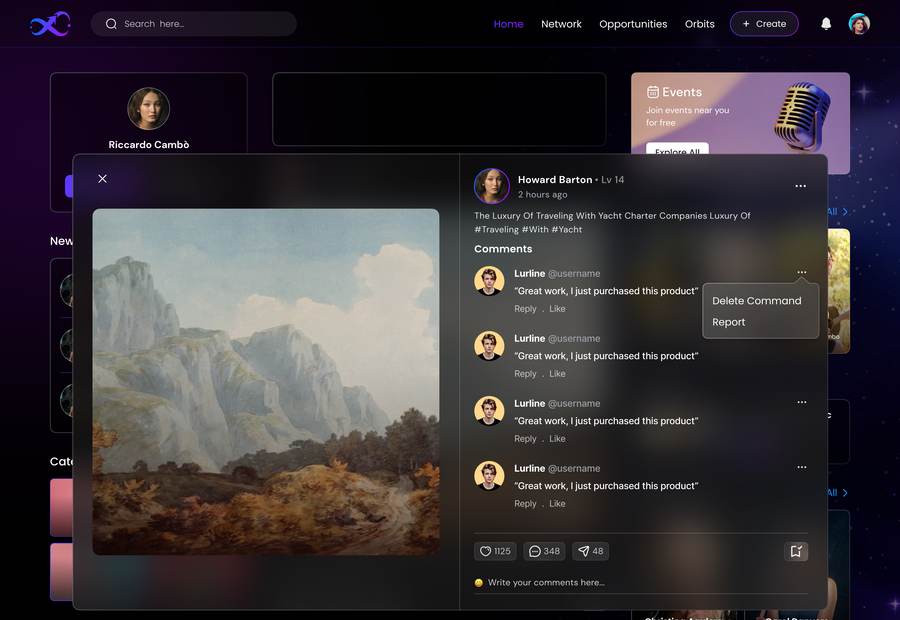Screen dimensions: 900x620
Task: Click the Create button
Action: click(x=764, y=24)
